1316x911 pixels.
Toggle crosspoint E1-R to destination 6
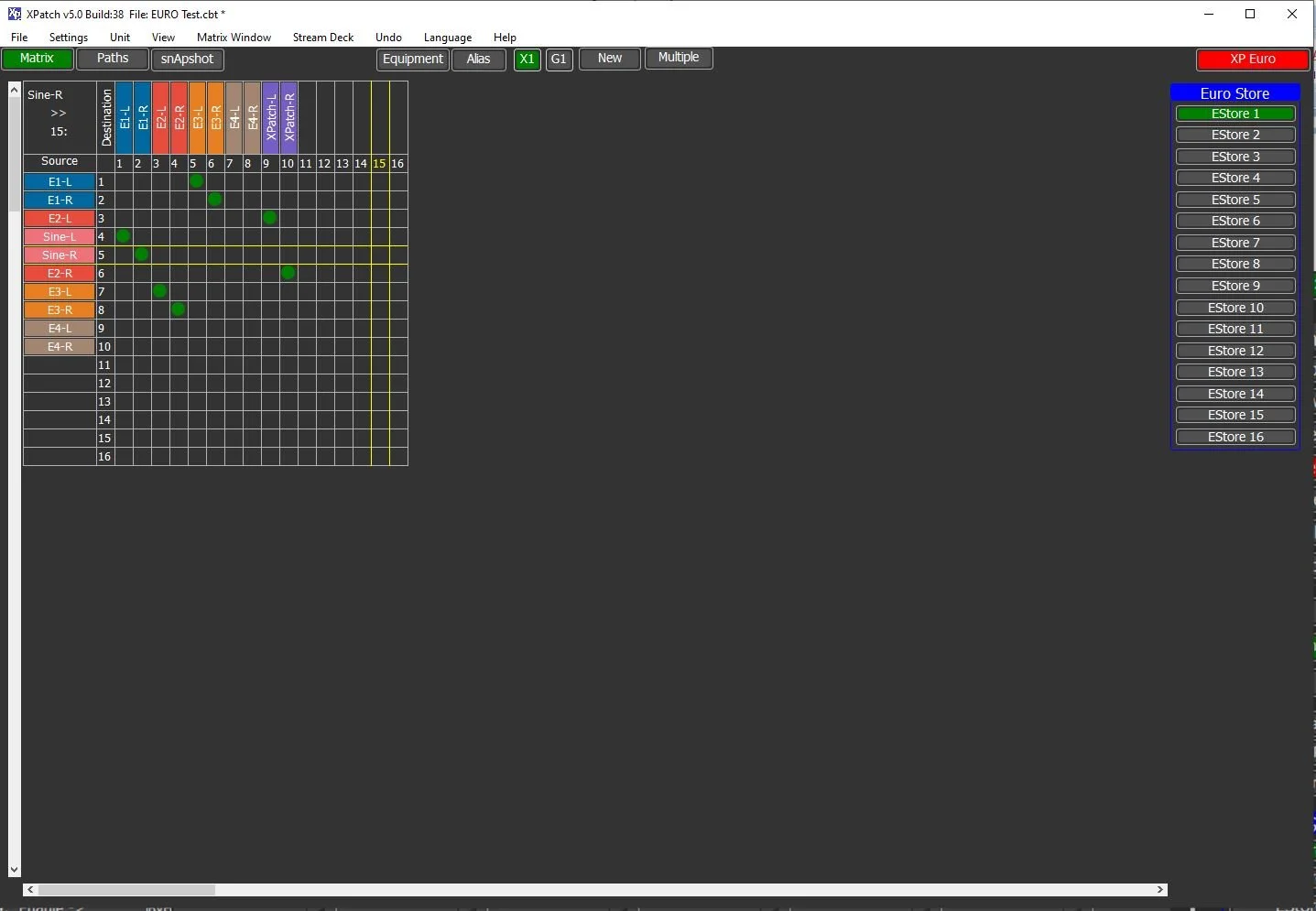215,200
